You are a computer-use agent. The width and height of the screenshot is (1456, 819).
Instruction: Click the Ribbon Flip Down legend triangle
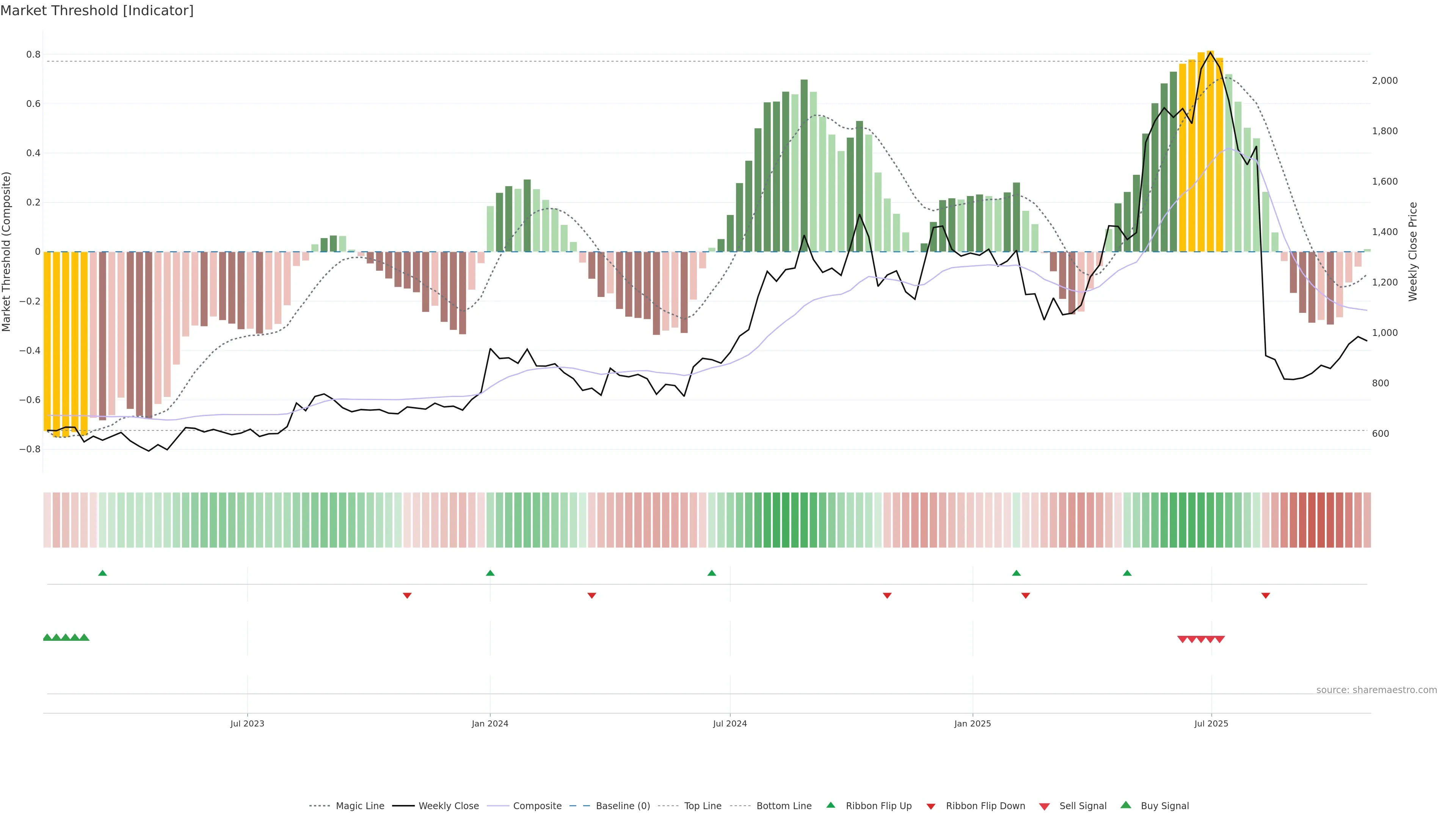coord(931,806)
